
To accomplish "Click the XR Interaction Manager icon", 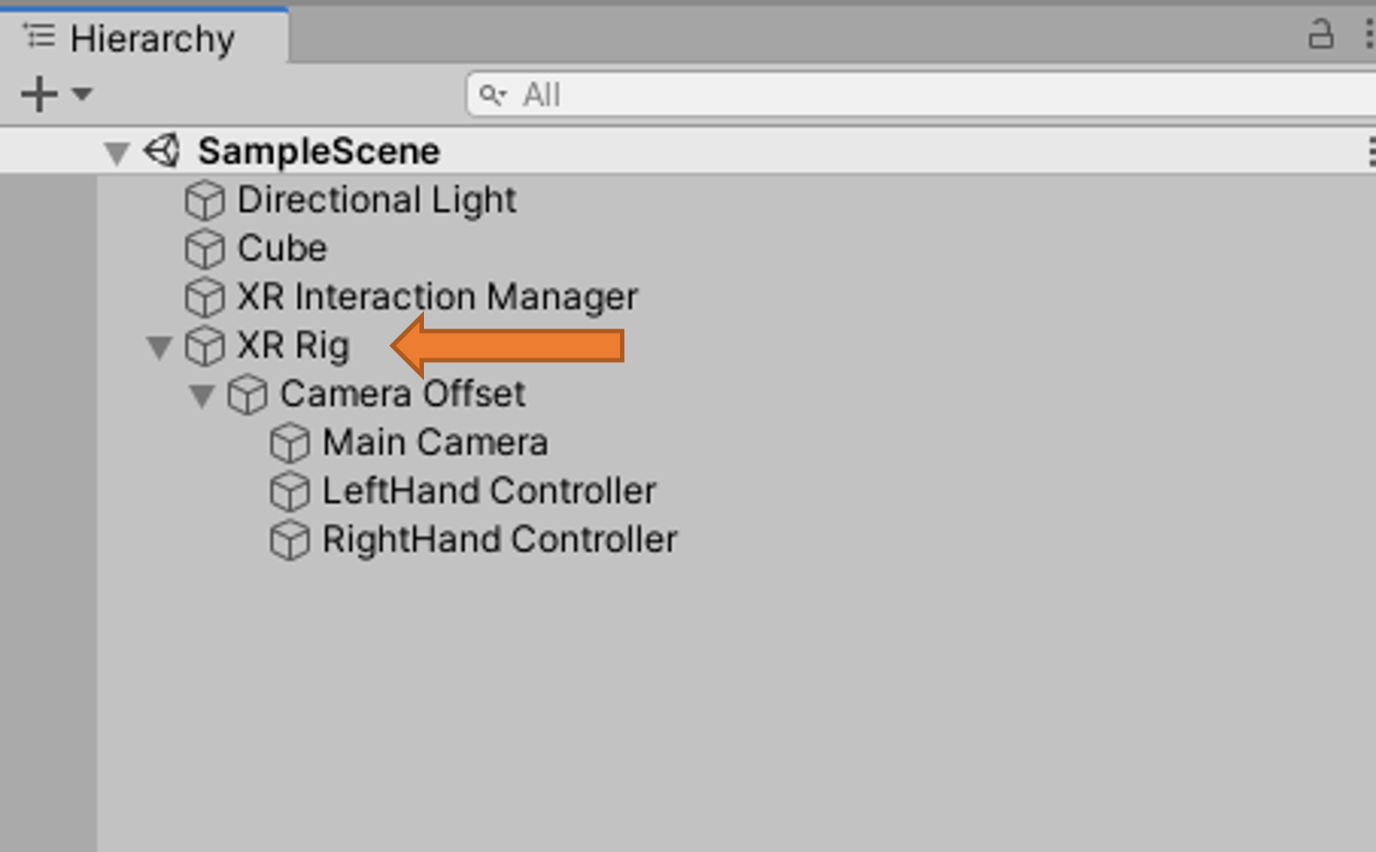I will (x=205, y=297).
